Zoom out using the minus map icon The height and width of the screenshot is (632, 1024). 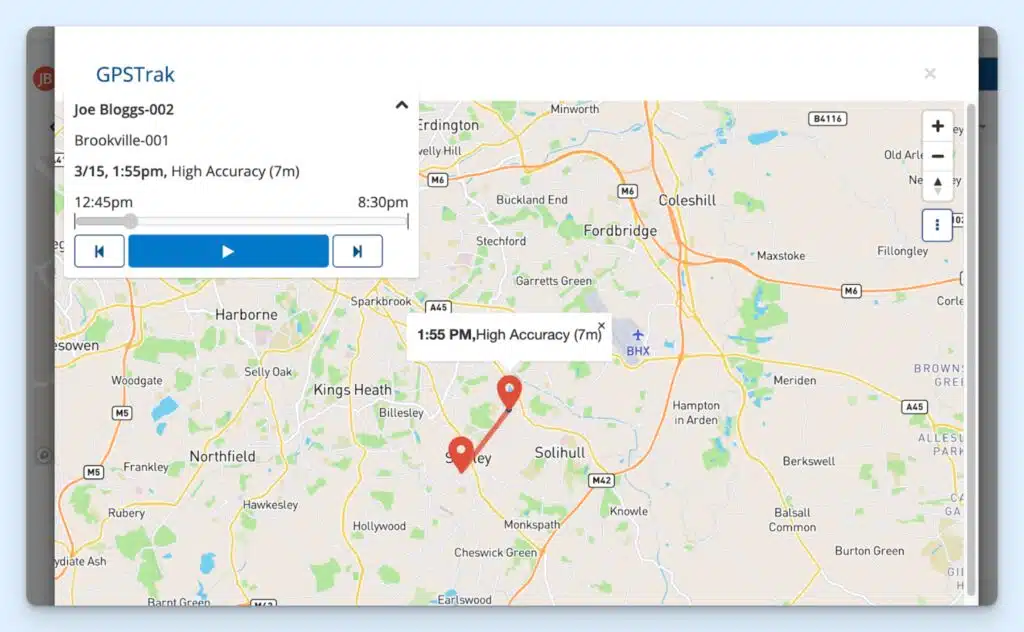937,156
